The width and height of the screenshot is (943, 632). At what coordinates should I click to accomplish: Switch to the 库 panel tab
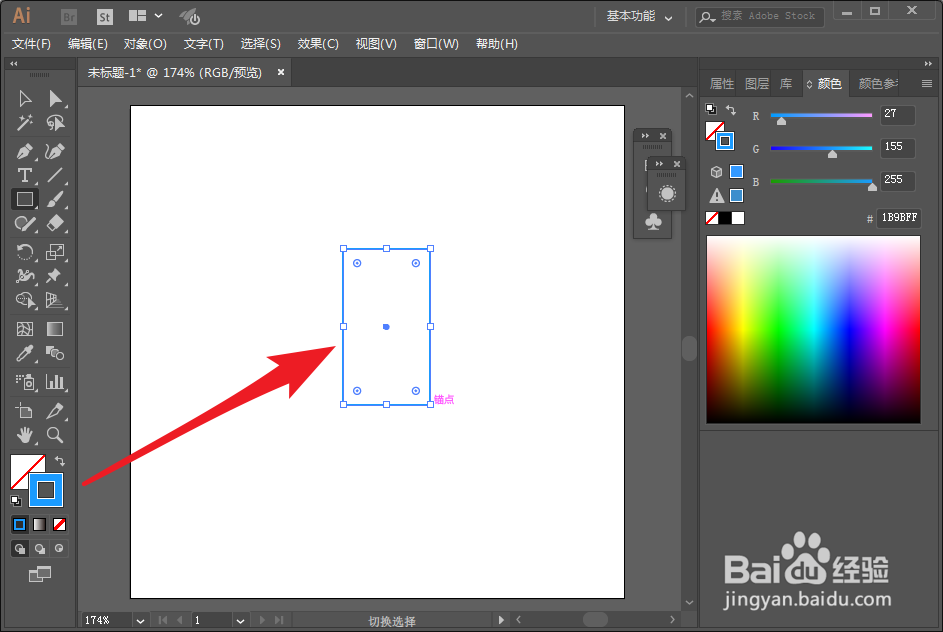786,84
